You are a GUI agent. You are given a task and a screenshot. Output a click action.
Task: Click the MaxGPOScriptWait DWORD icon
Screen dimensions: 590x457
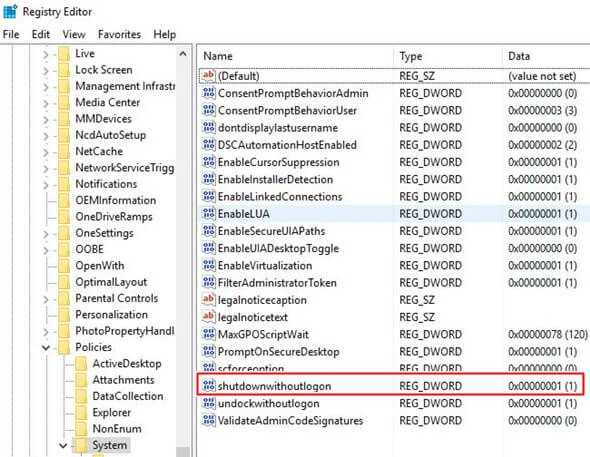coord(208,334)
